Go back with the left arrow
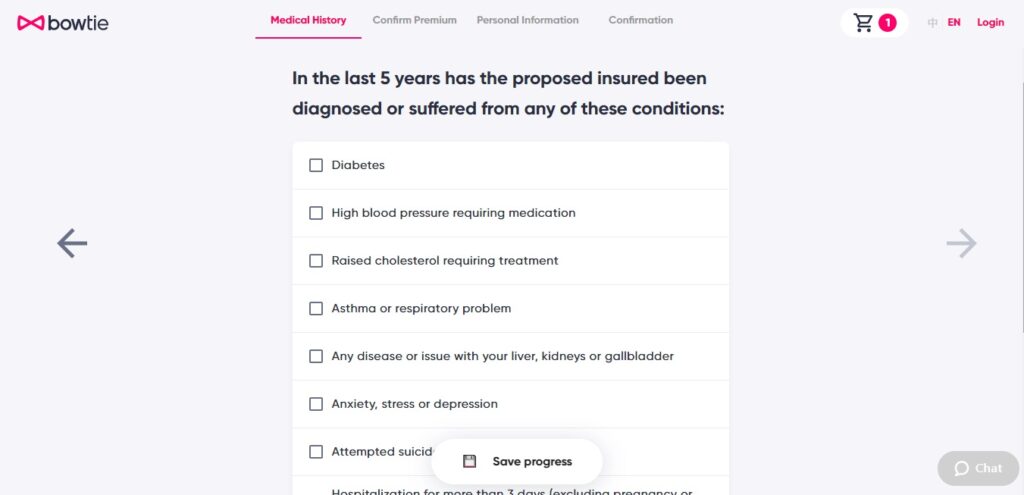This screenshot has width=1024, height=495. point(72,243)
